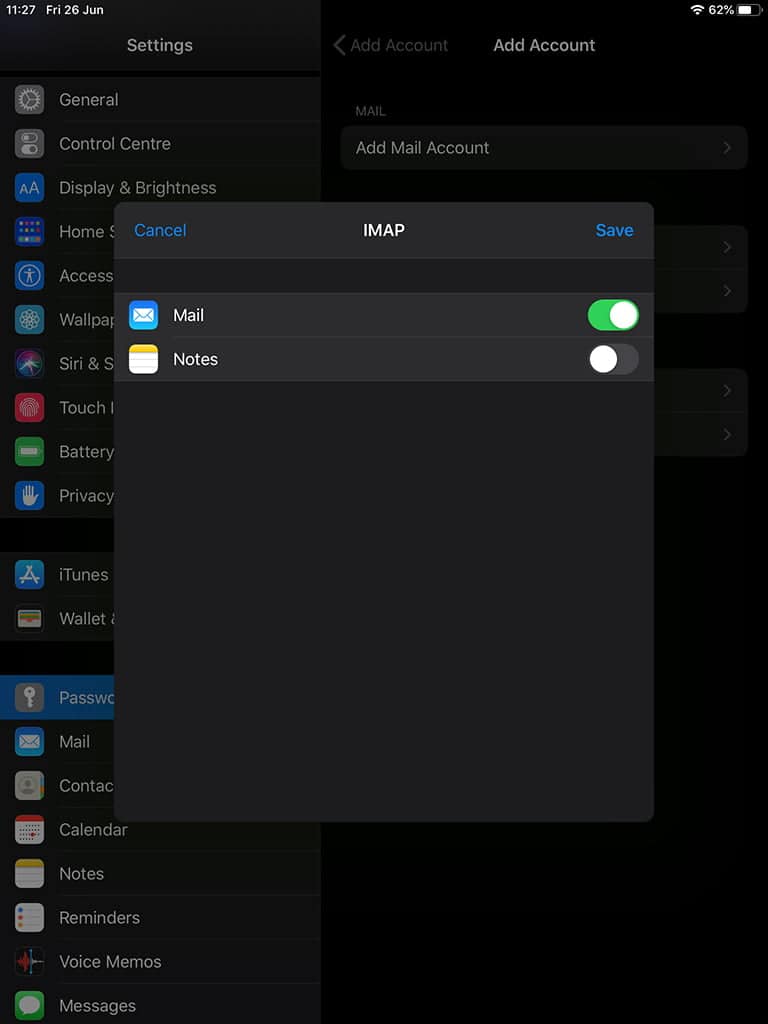Tap the Accessibility figure icon
The width and height of the screenshot is (768, 1024).
point(29,276)
